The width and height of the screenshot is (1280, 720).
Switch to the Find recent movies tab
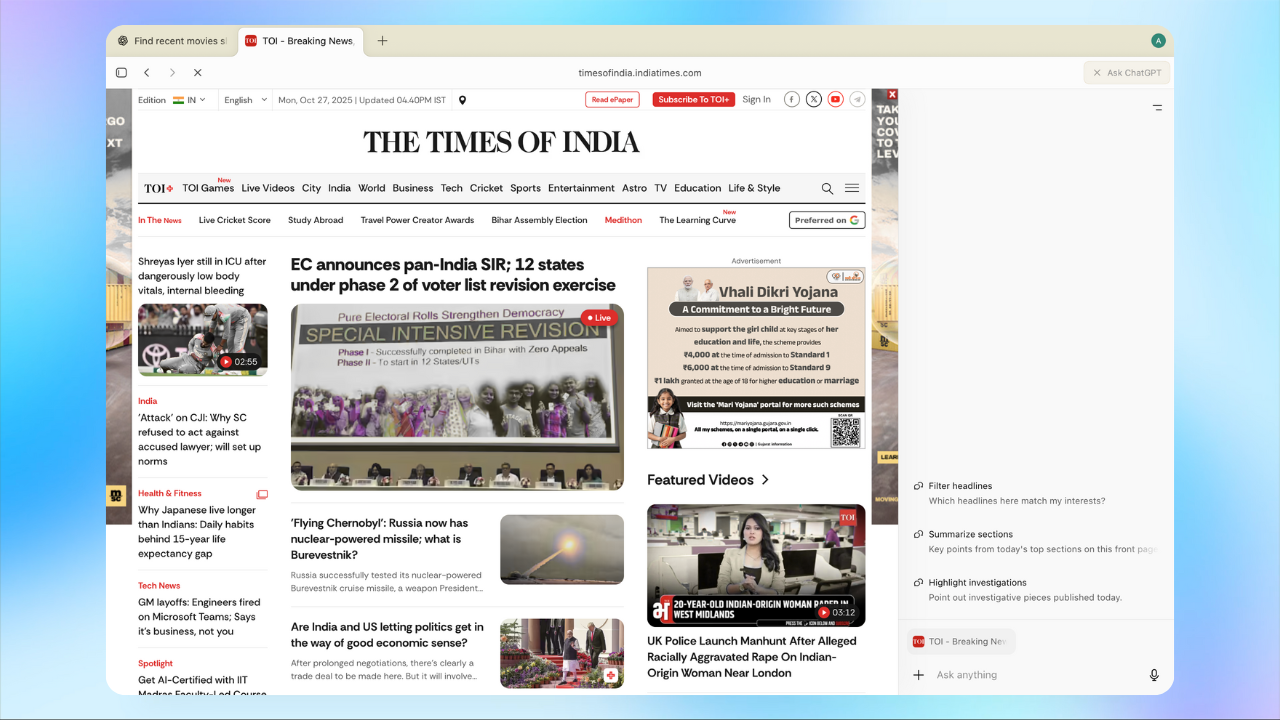(x=172, y=41)
